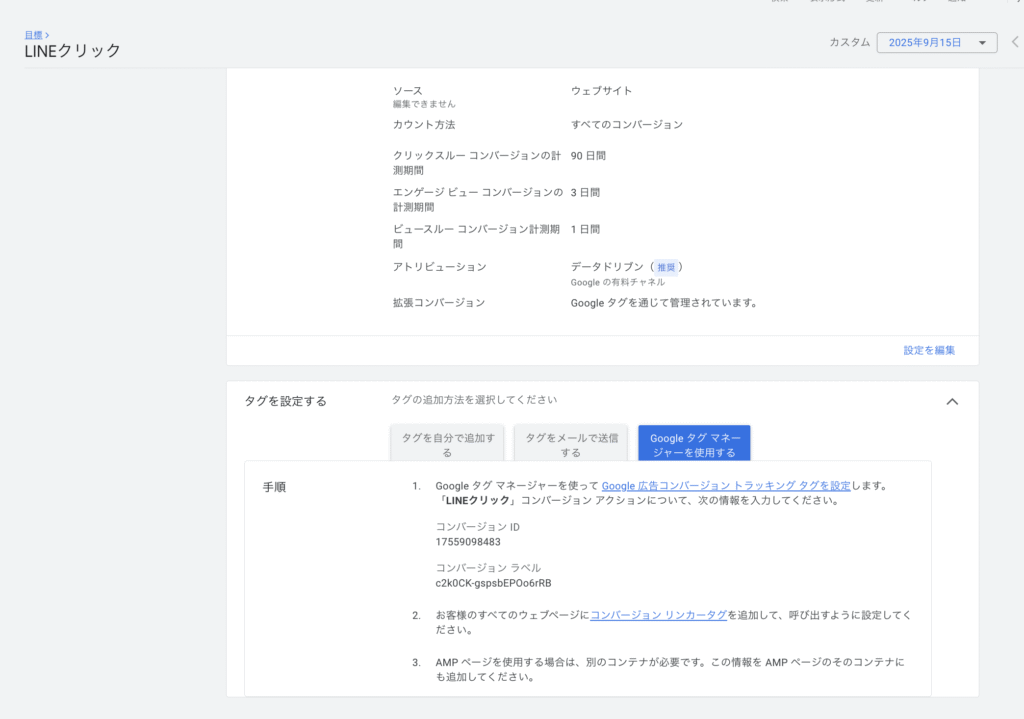Click the LINEクリック page title

73,51
